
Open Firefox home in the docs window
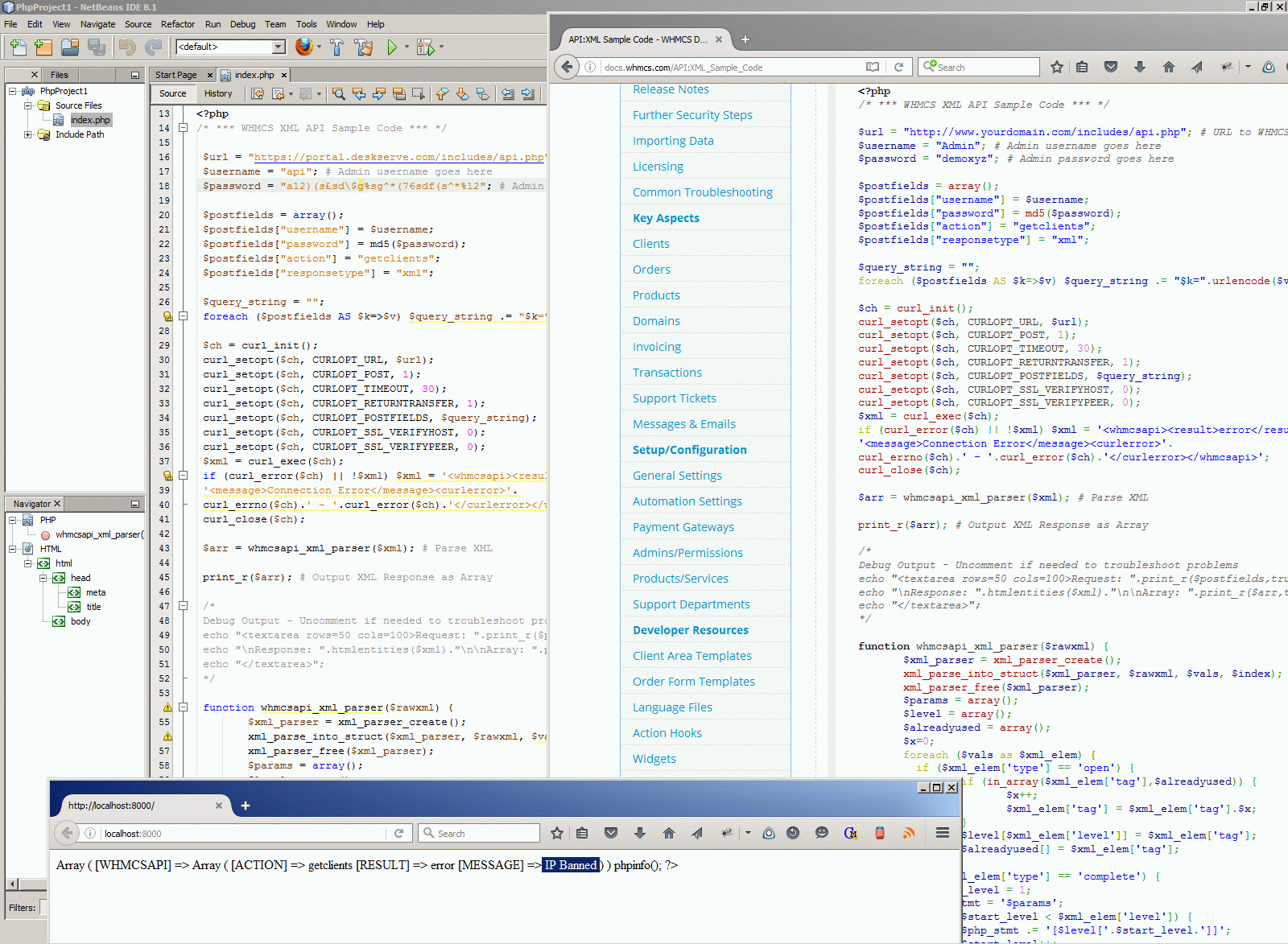[x=1168, y=68]
